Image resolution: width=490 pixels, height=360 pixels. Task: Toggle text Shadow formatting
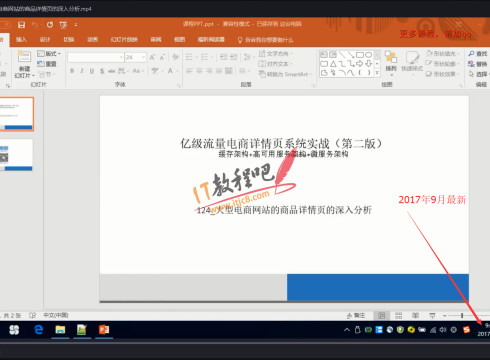pos(102,71)
